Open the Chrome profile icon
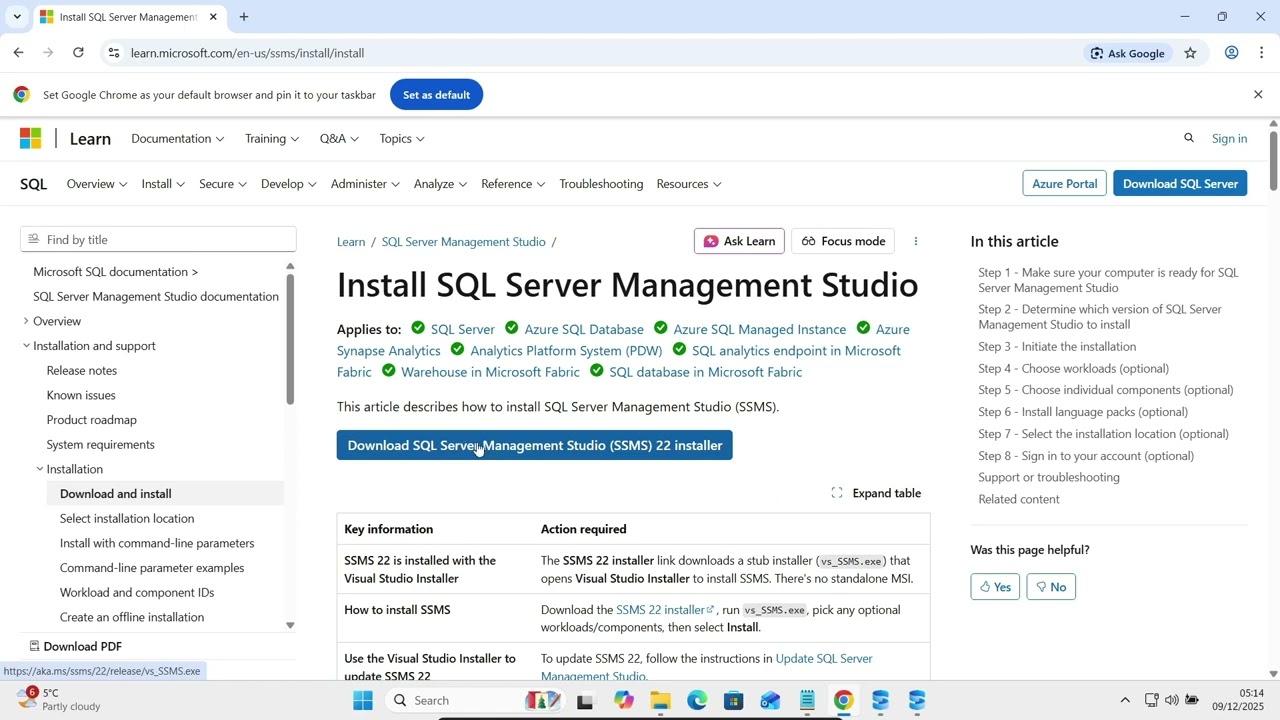 coord(1232,53)
